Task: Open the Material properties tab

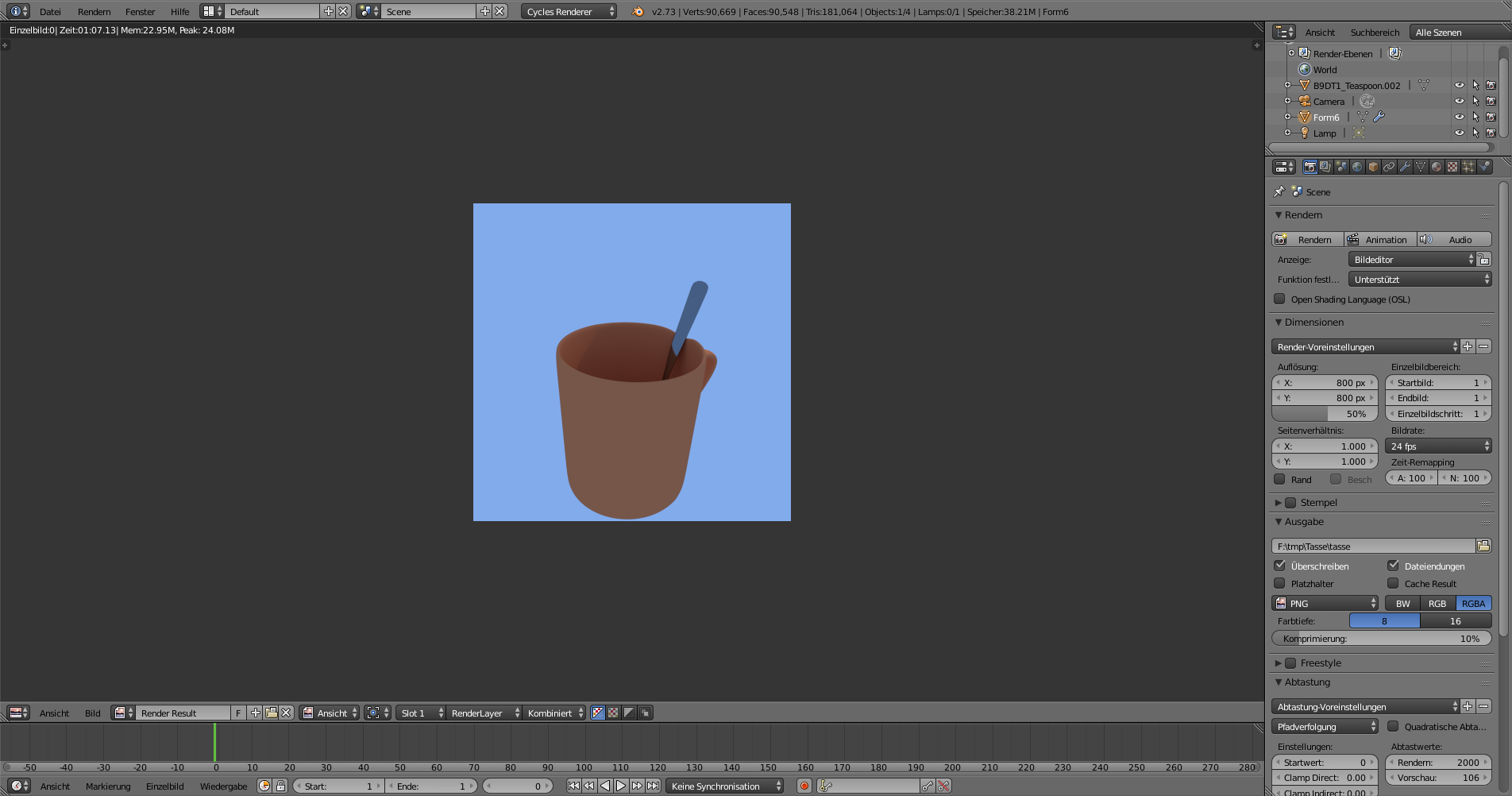Action: [1437, 167]
